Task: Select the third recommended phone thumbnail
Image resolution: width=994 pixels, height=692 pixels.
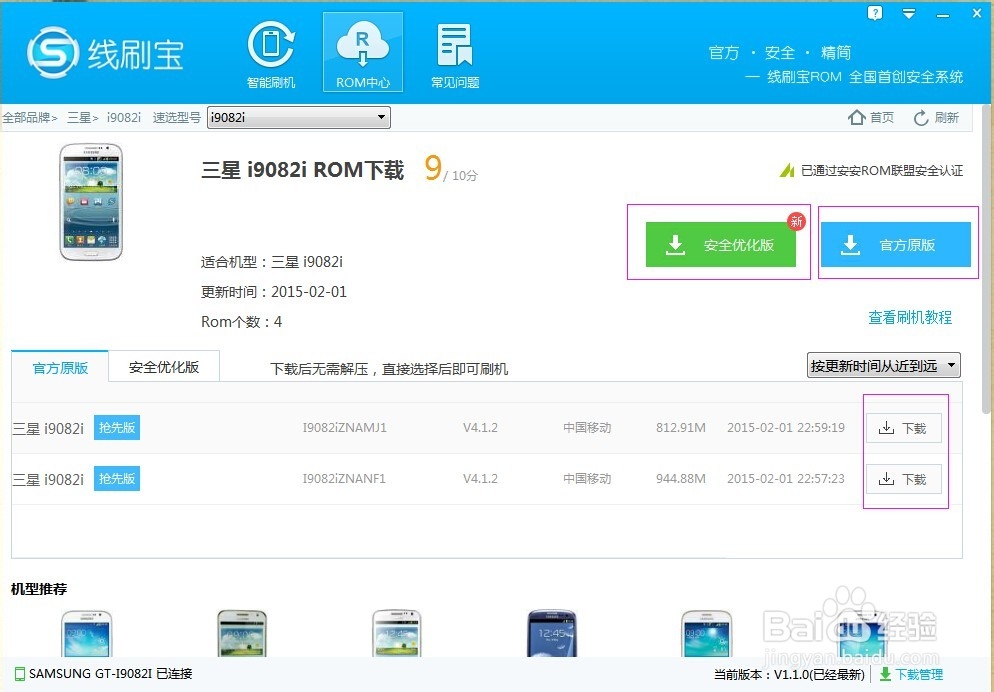Action: 397,633
